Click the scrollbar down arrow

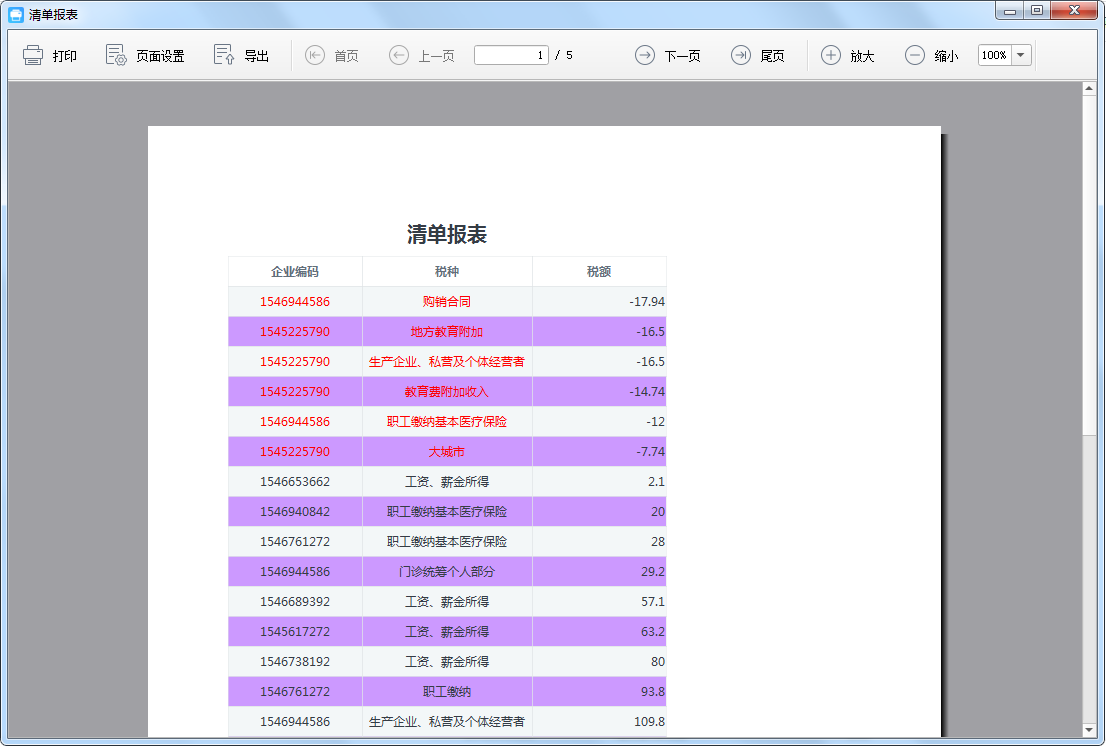tap(1090, 730)
